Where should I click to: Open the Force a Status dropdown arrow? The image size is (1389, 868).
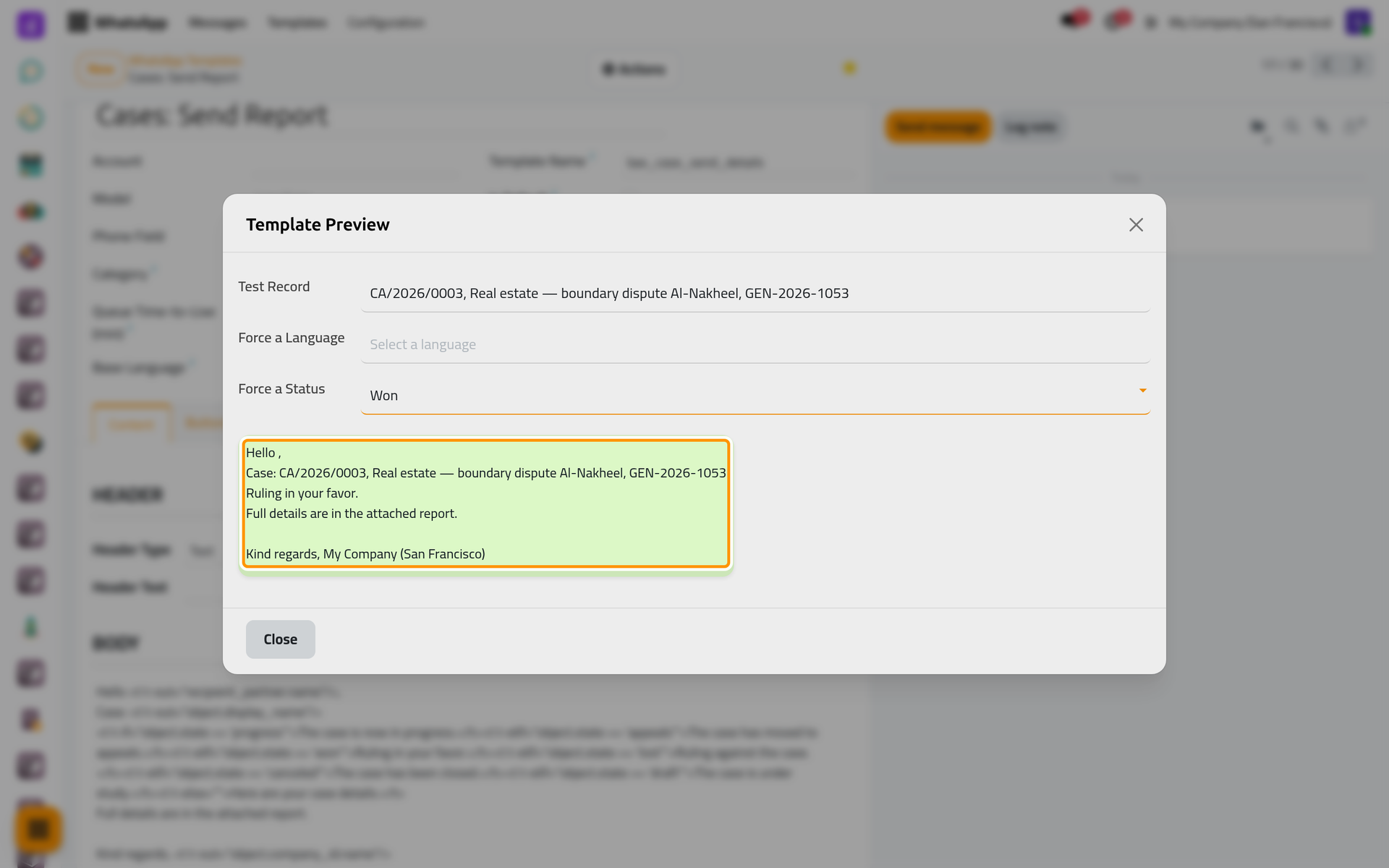tap(1143, 391)
